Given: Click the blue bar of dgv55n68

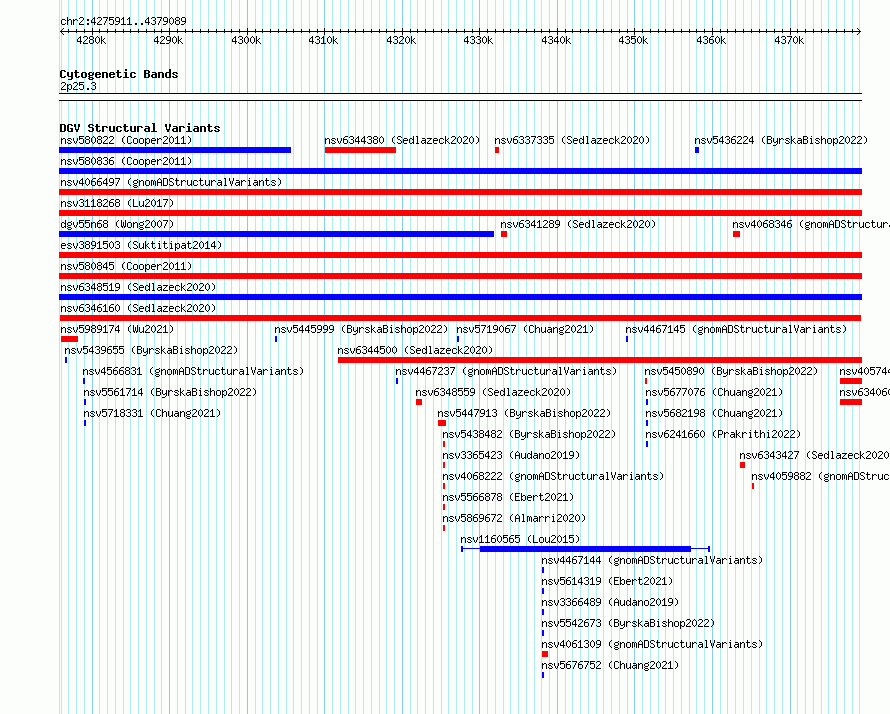Looking at the screenshot, I should pyautogui.click(x=276, y=234).
